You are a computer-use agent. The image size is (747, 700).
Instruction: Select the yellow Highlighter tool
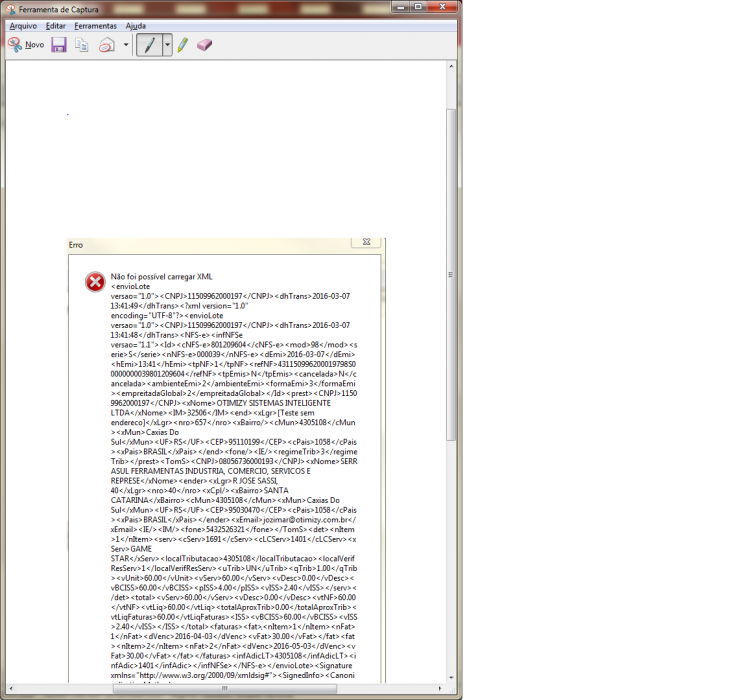tap(182, 45)
